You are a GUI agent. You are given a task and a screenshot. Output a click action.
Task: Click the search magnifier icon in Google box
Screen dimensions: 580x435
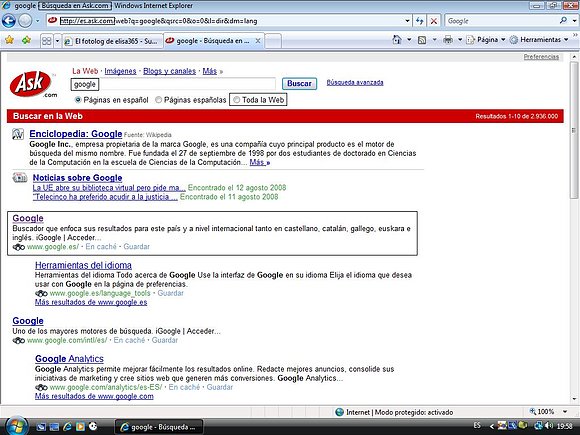coord(563,21)
